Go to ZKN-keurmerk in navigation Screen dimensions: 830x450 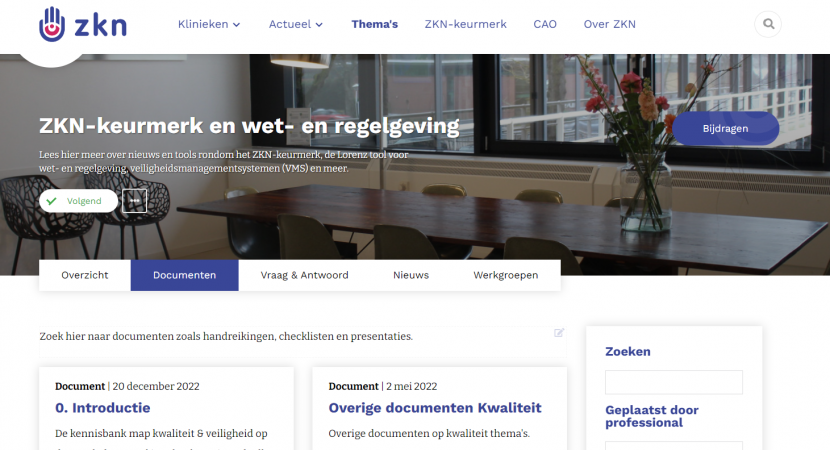click(465, 24)
